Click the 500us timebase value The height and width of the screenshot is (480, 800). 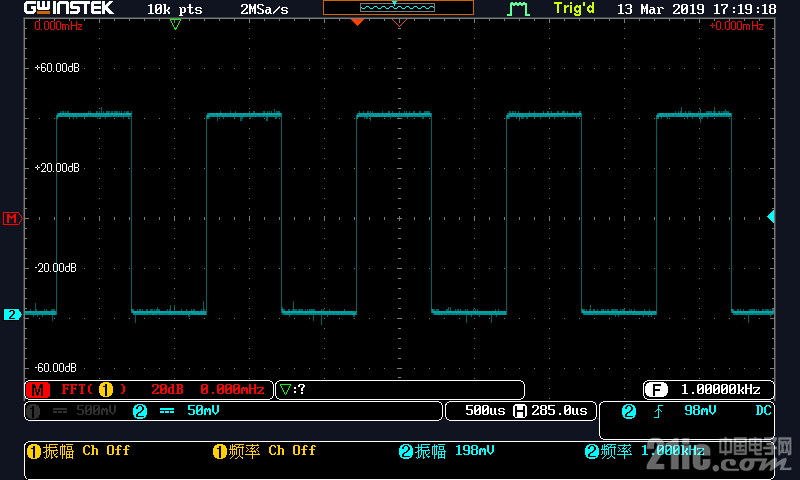tap(485, 411)
